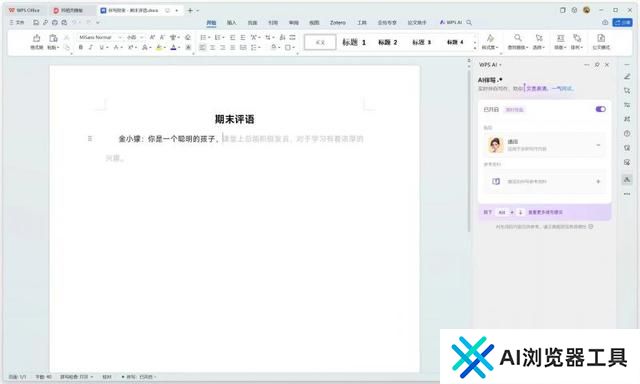Image resolution: width=640 pixels, height=384 pixels.
Task: Pin the WPS AI side panel
Action: (597, 64)
